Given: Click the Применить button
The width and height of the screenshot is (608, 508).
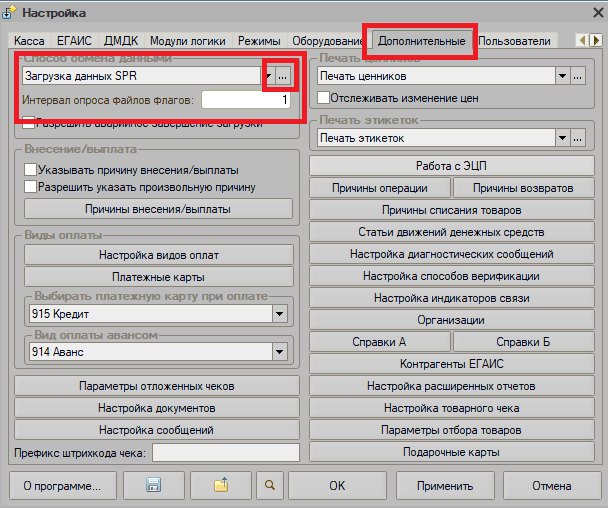Looking at the screenshot, I should (445, 486).
